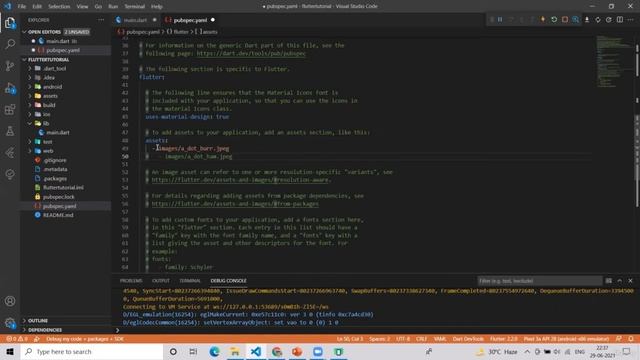The width and height of the screenshot is (640, 360).
Task: Close the debug console panel
Action: point(630,281)
